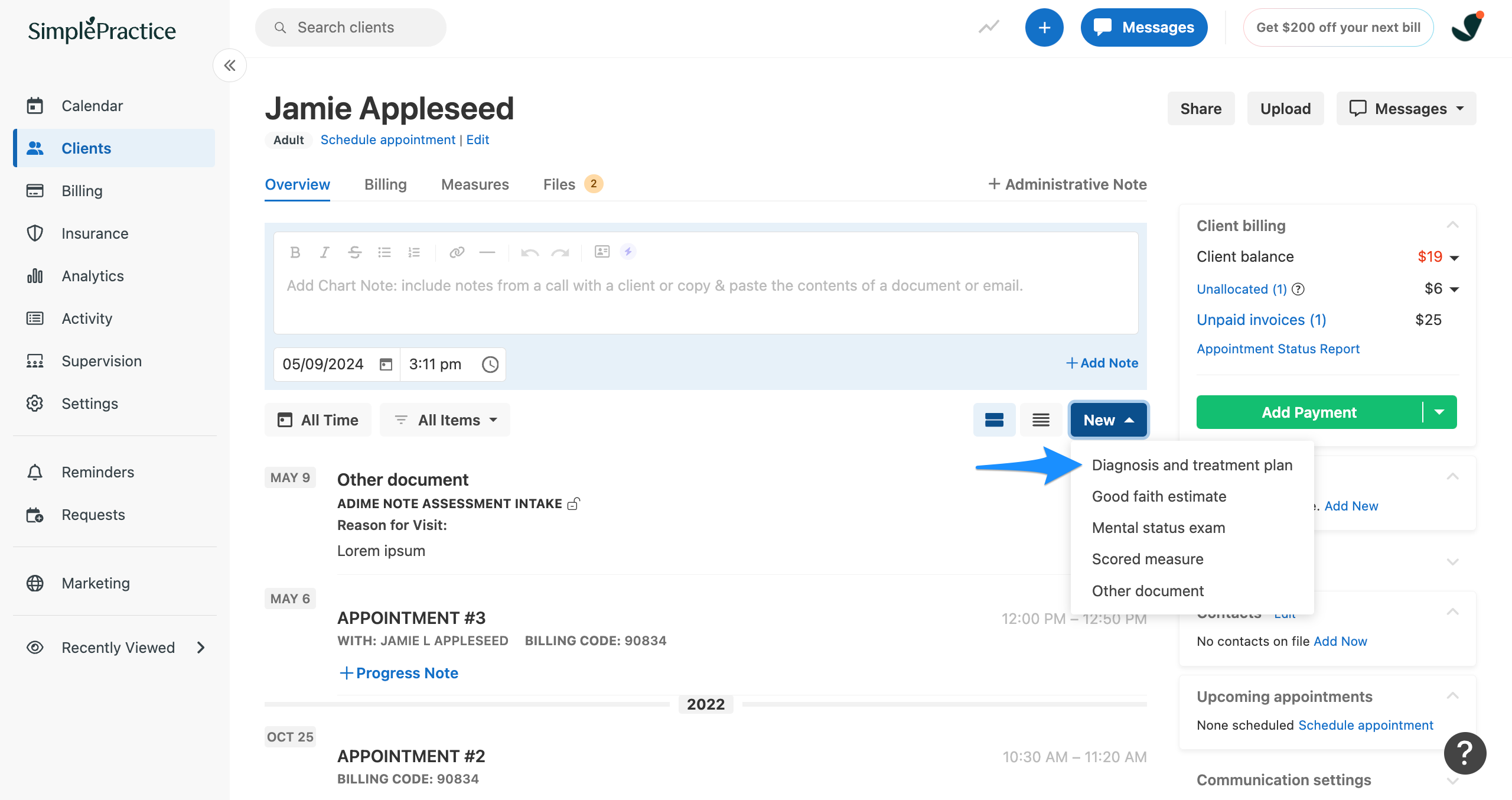Collapse the Client billing panel
Image resolution: width=1512 pixels, height=800 pixels.
pyautogui.click(x=1452, y=225)
